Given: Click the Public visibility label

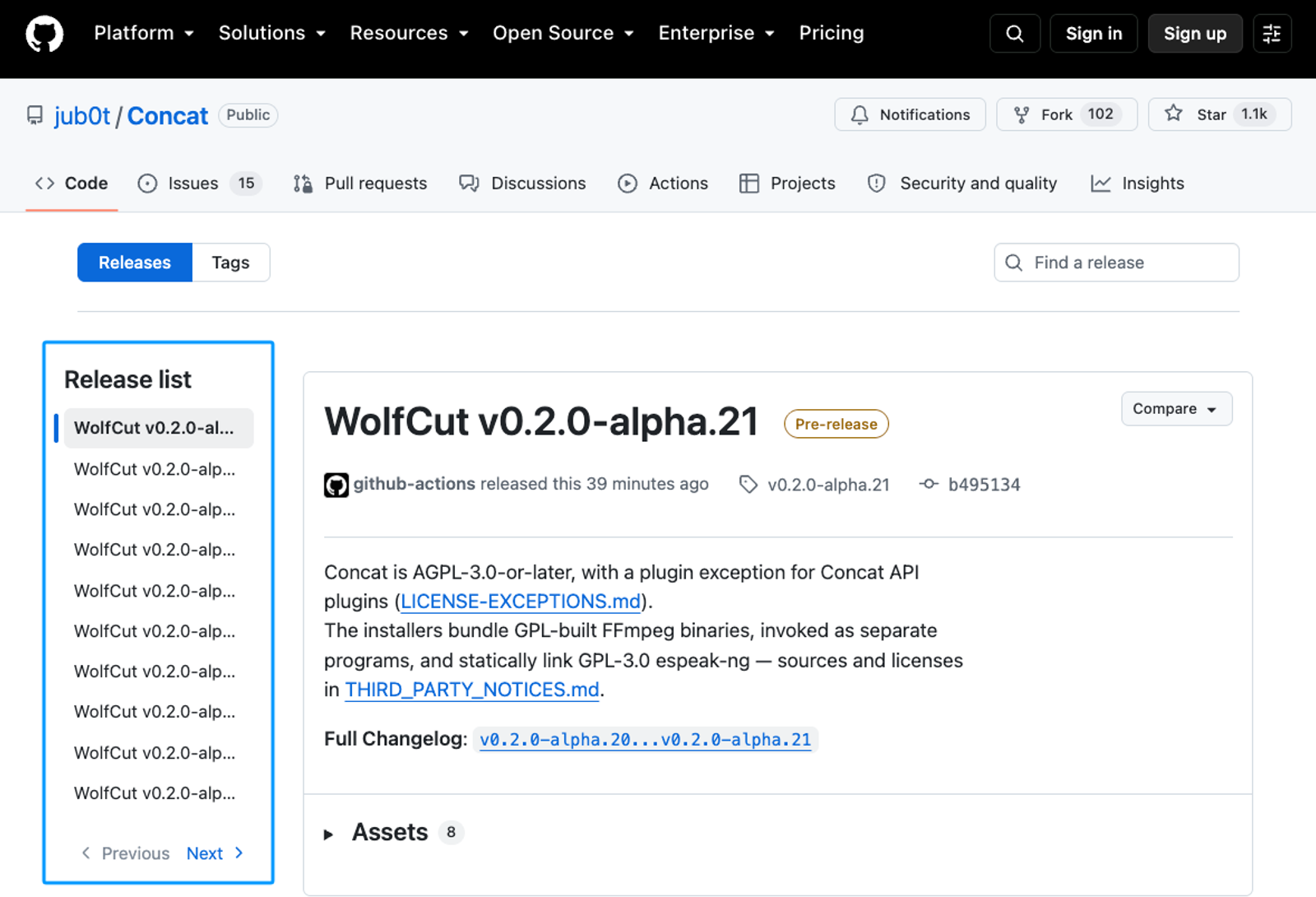Looking at the screenshot, I should (x=248, y=115).
